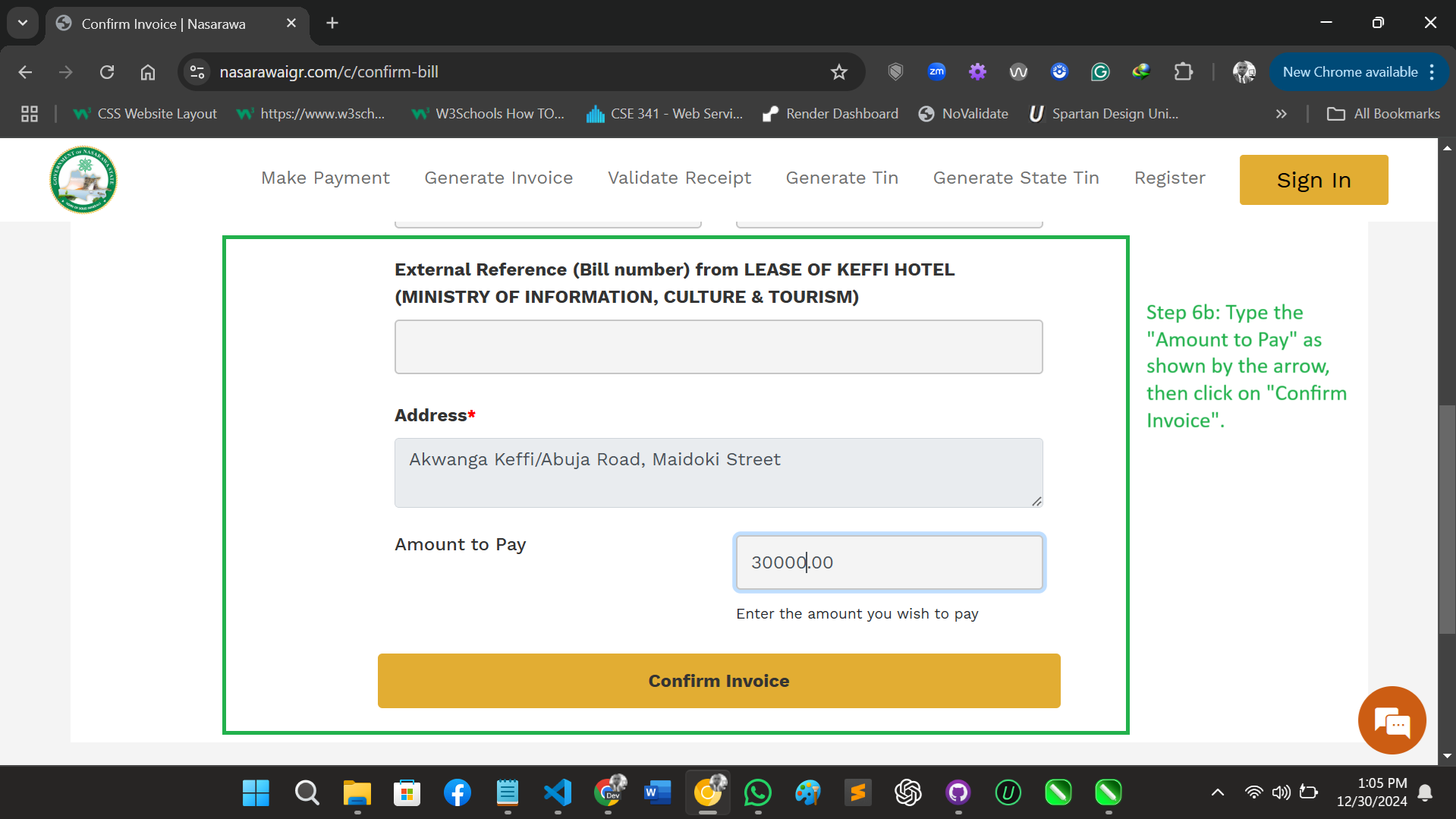Go to Register menu item

1169,178
